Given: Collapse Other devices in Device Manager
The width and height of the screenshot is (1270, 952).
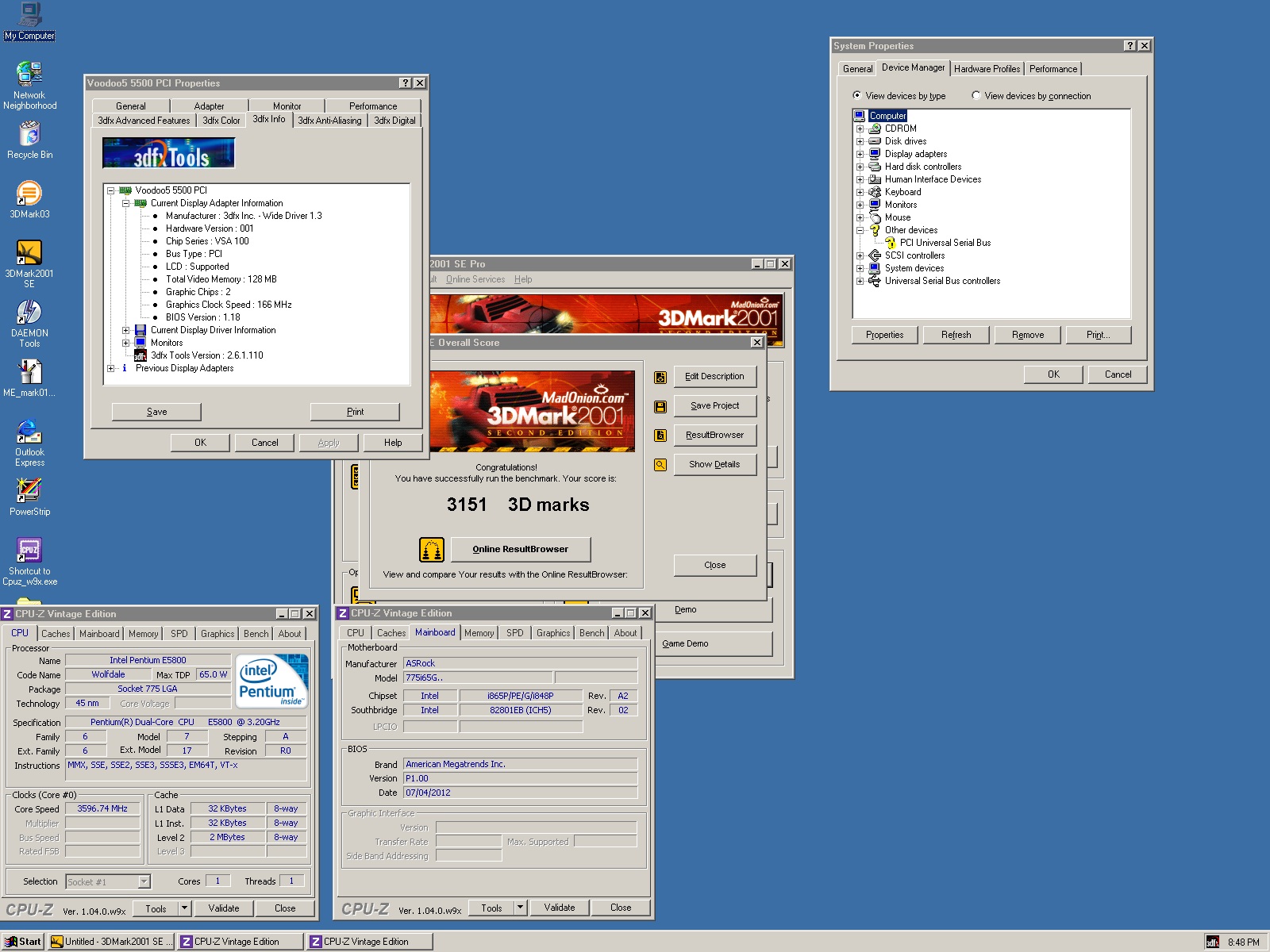Looking at the screenshot, I should click(860, 230).
